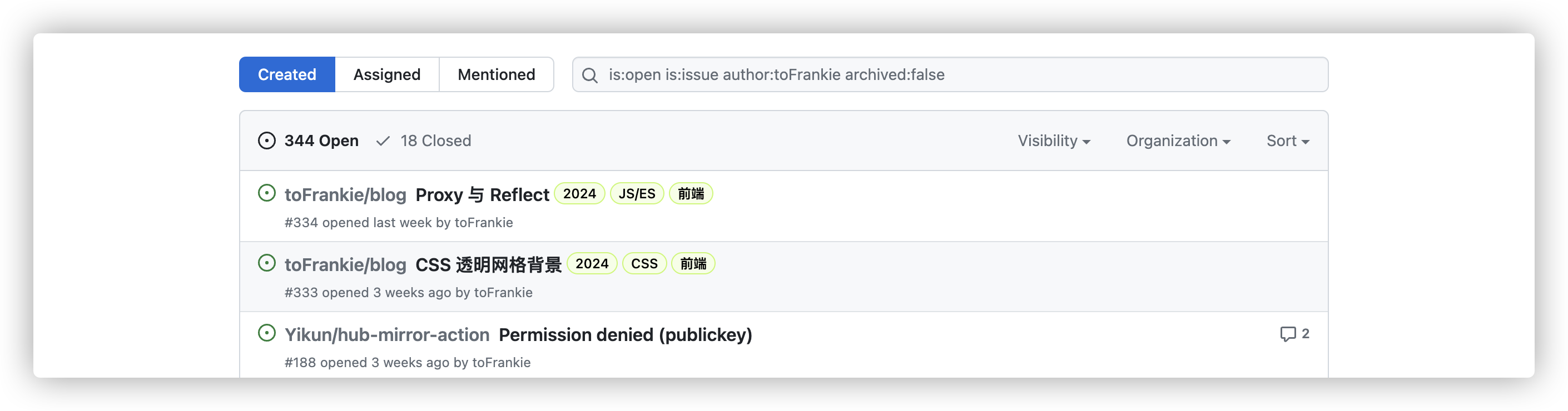
Task: Show the 344 Open issues
Action: [321, 141]
